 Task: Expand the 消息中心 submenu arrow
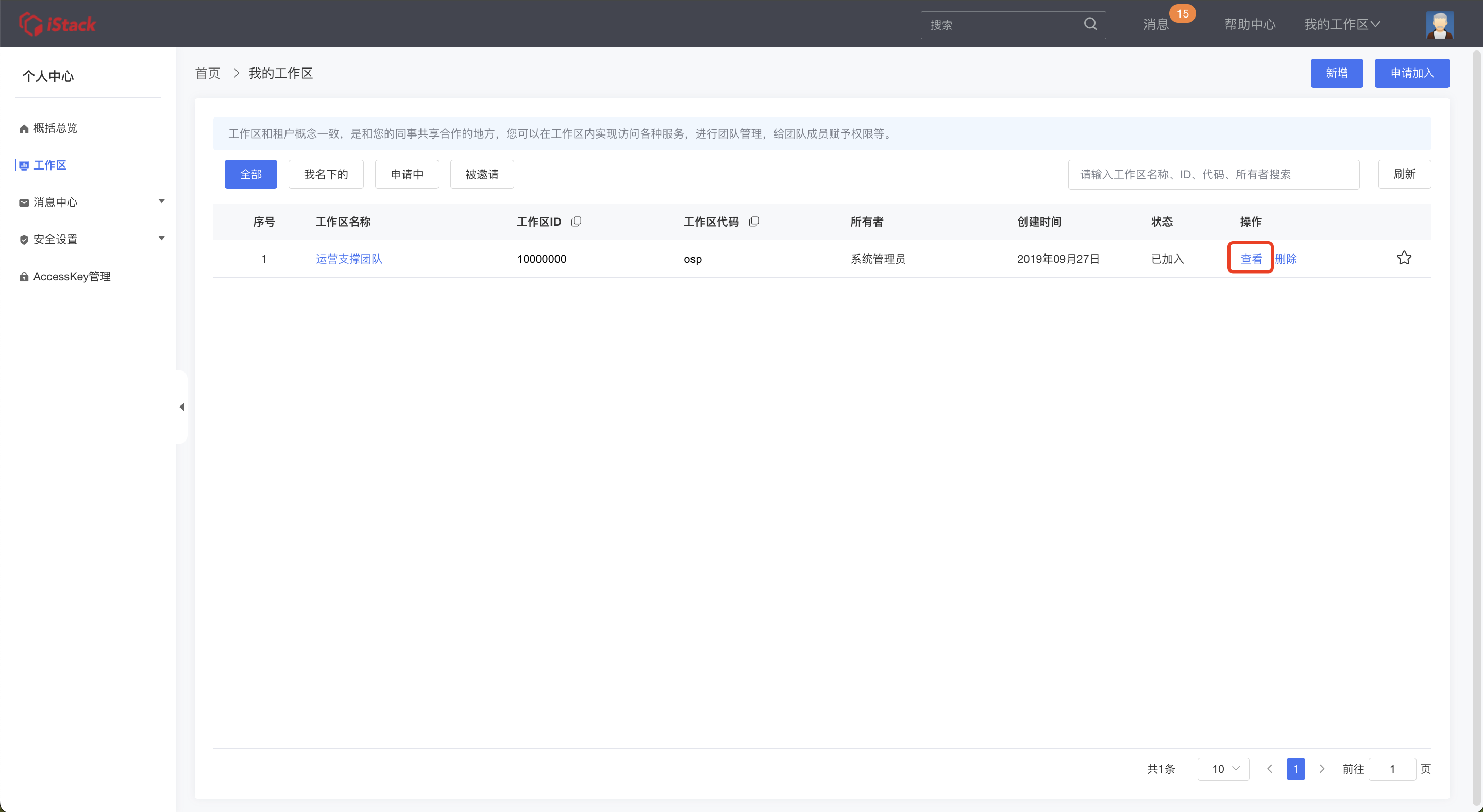click(162, 201)
